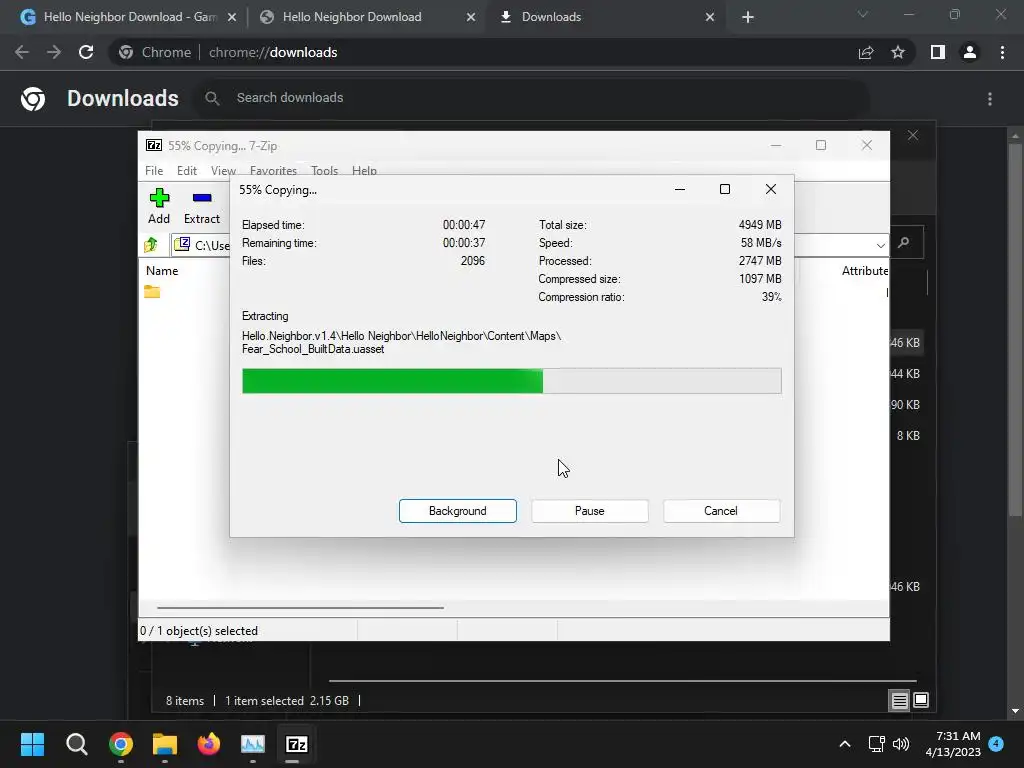Maximize the 55% Copying dialog

click(725, 189)
